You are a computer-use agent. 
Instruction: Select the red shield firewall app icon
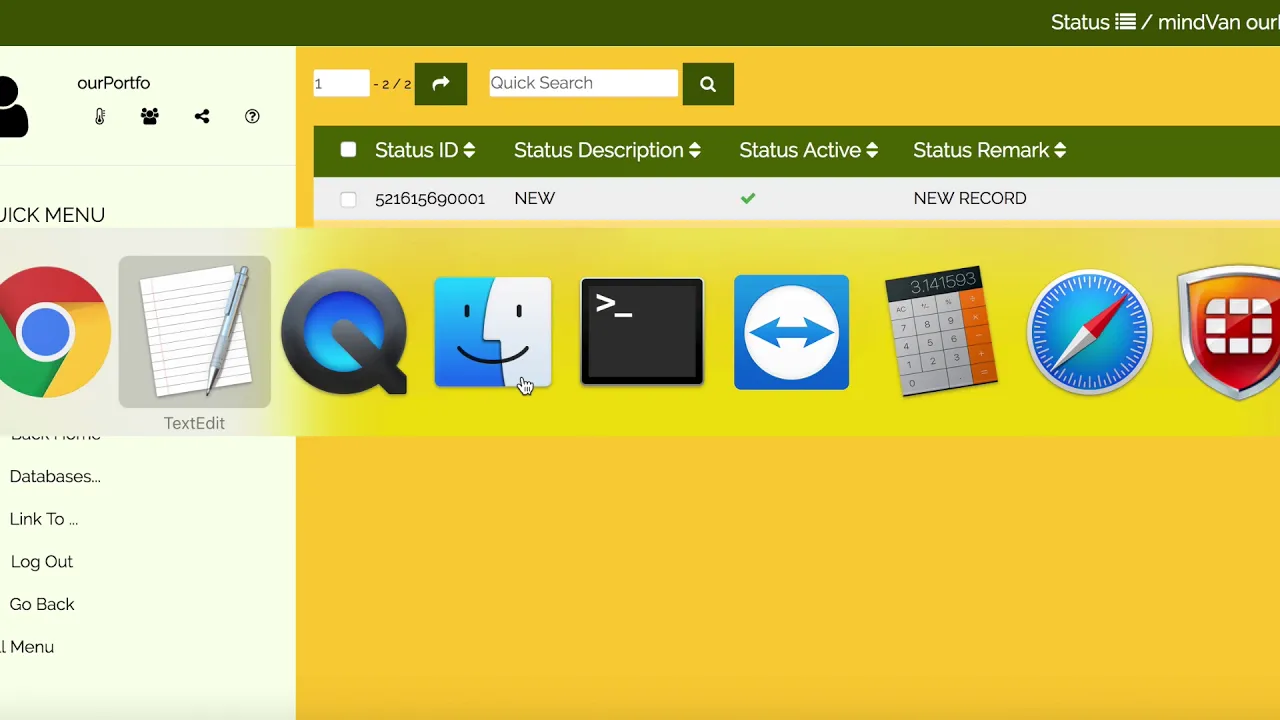coord(1230,332)
